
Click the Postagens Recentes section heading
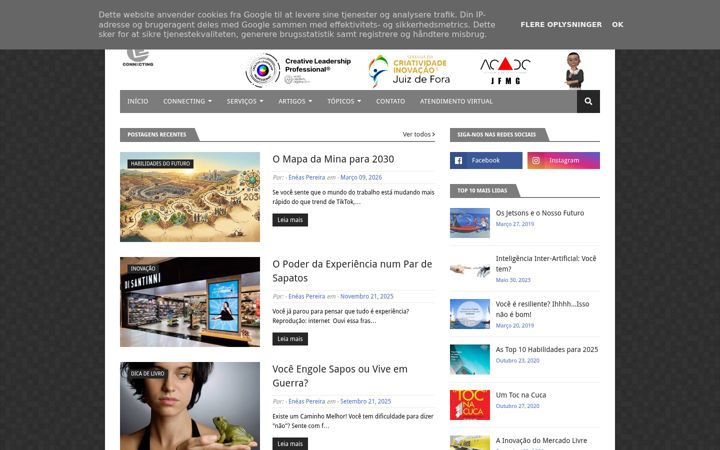(157, 135)
